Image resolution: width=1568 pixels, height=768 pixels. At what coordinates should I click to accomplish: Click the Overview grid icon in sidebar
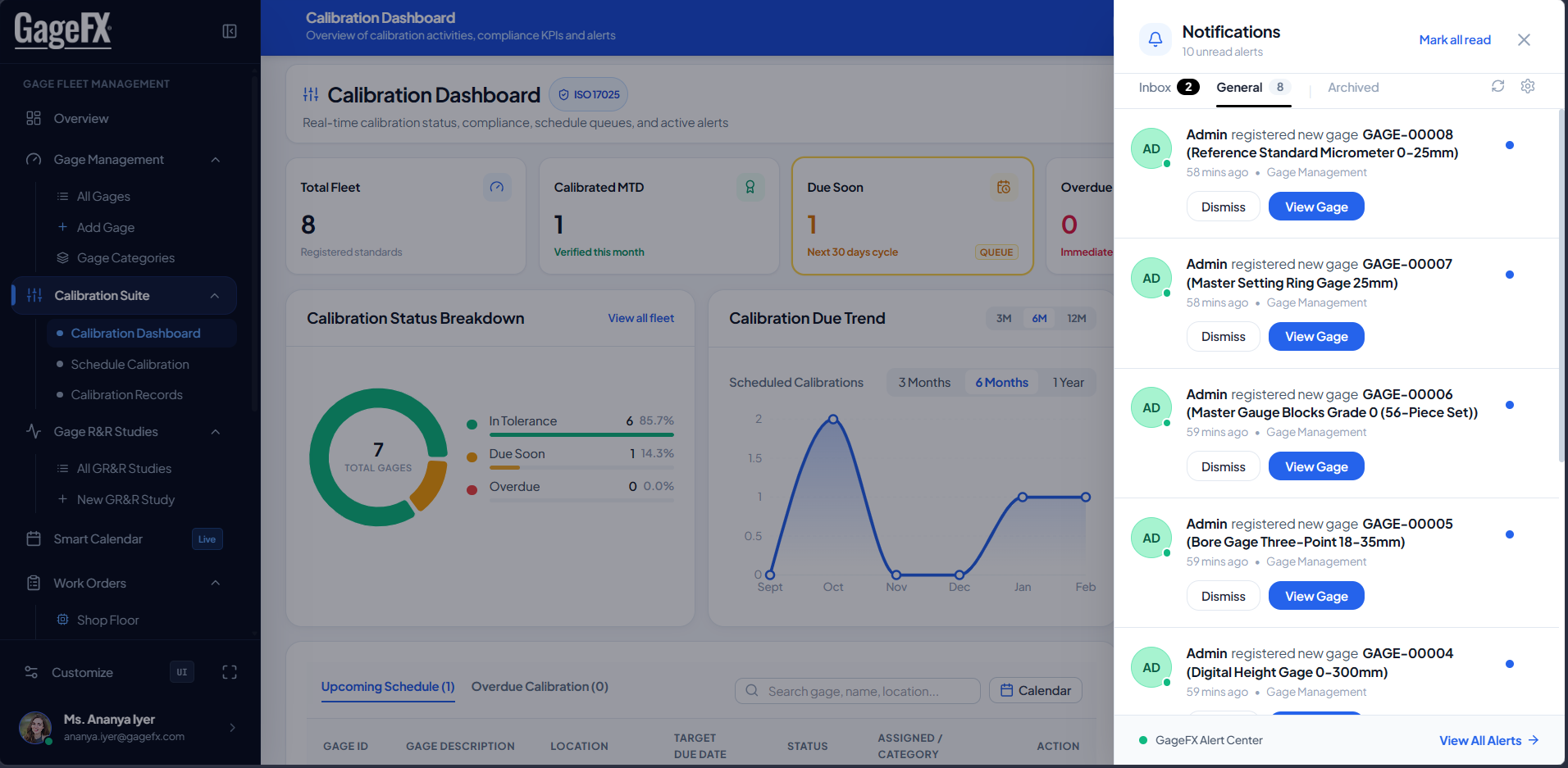[x=34, y=118]
